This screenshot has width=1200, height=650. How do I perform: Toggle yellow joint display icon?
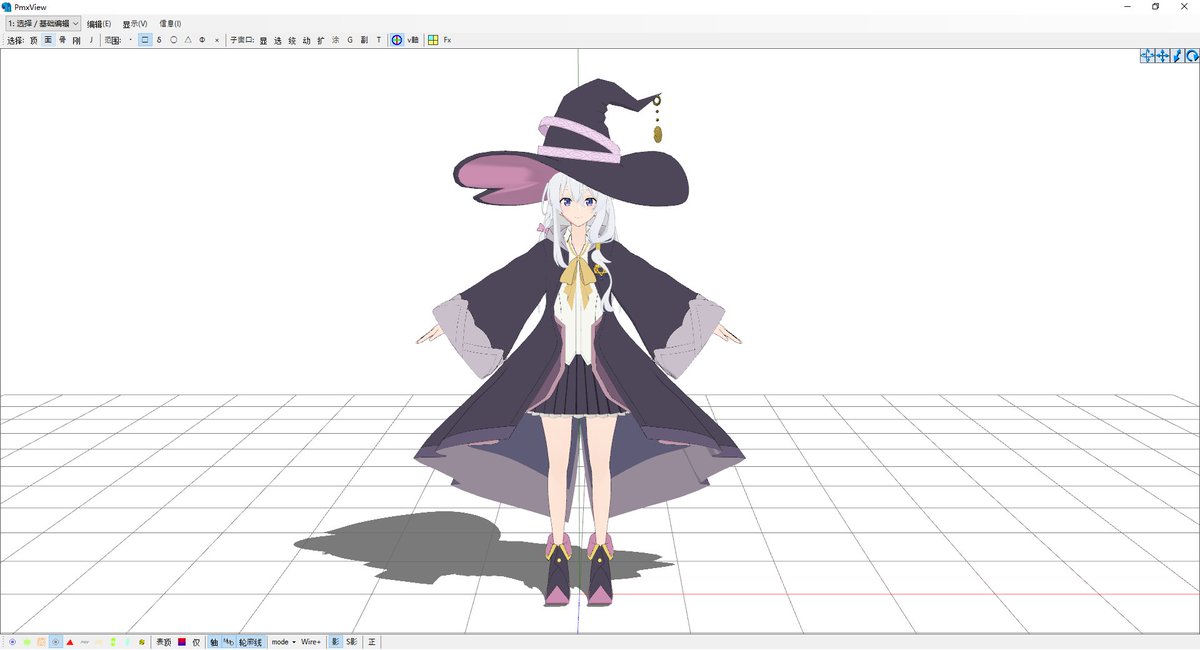142,642
